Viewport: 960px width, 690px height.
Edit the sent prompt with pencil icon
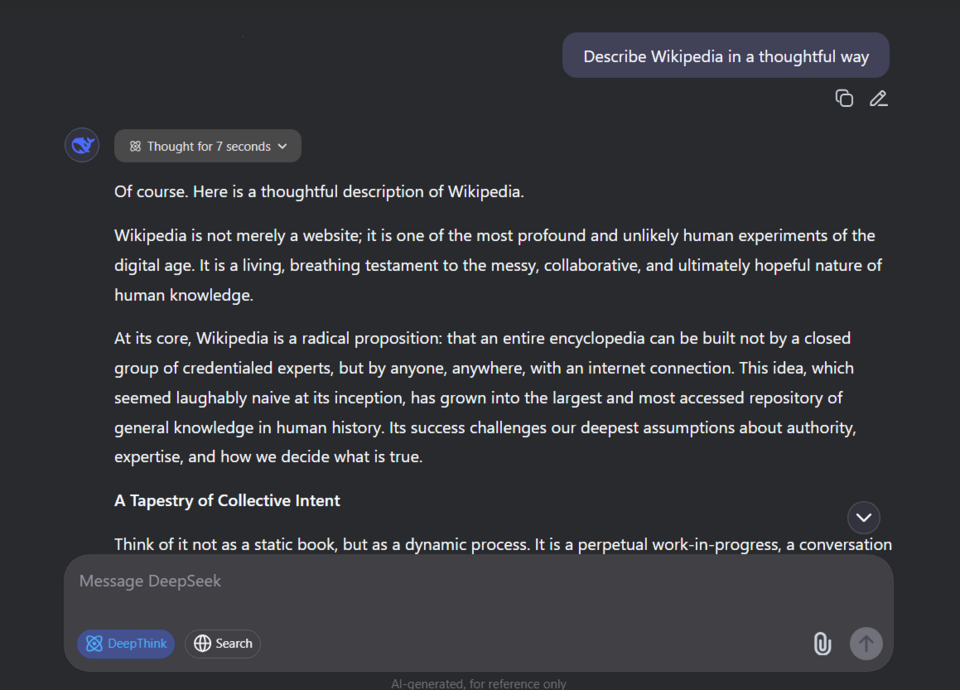[x=878, y=98]
